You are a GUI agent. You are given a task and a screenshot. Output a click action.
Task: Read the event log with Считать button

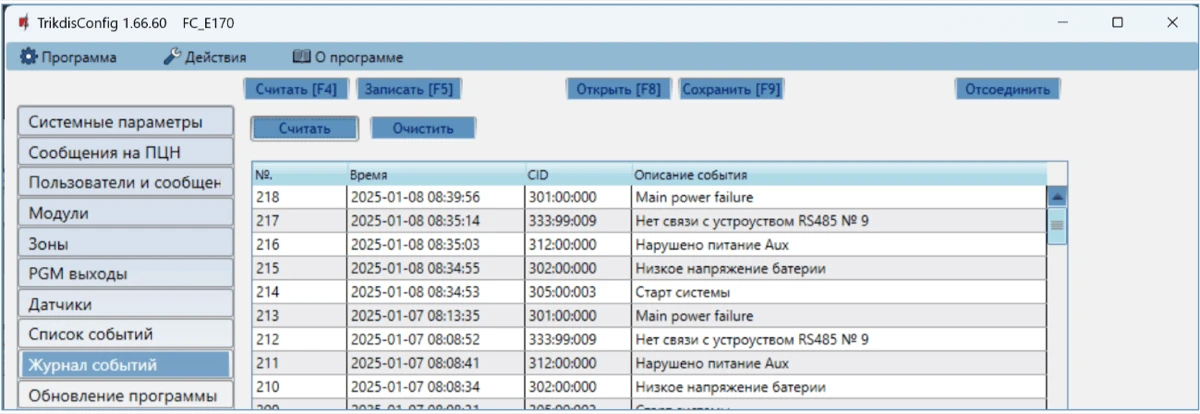click(304, 128)
